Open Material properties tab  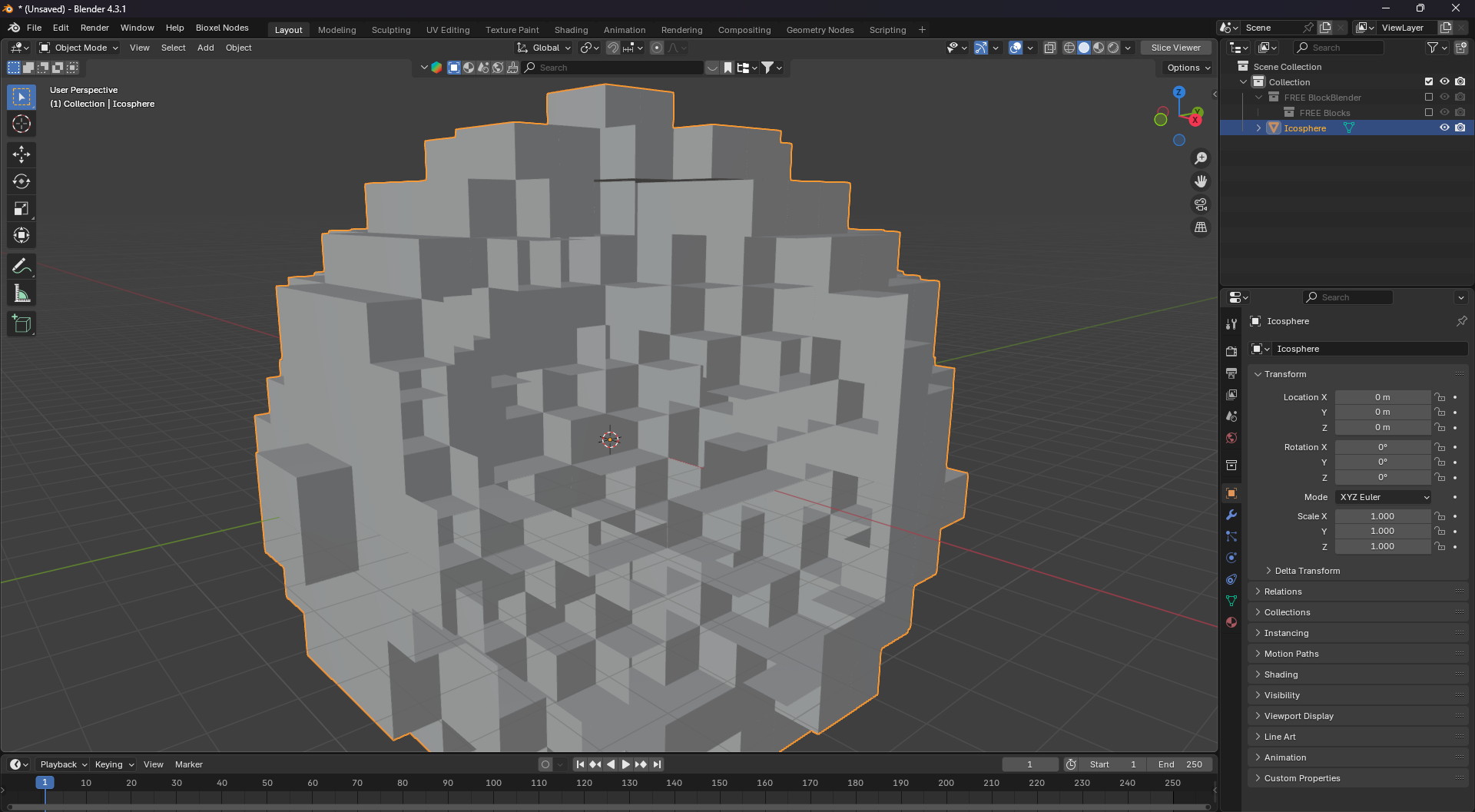[x=1231, y=622]
